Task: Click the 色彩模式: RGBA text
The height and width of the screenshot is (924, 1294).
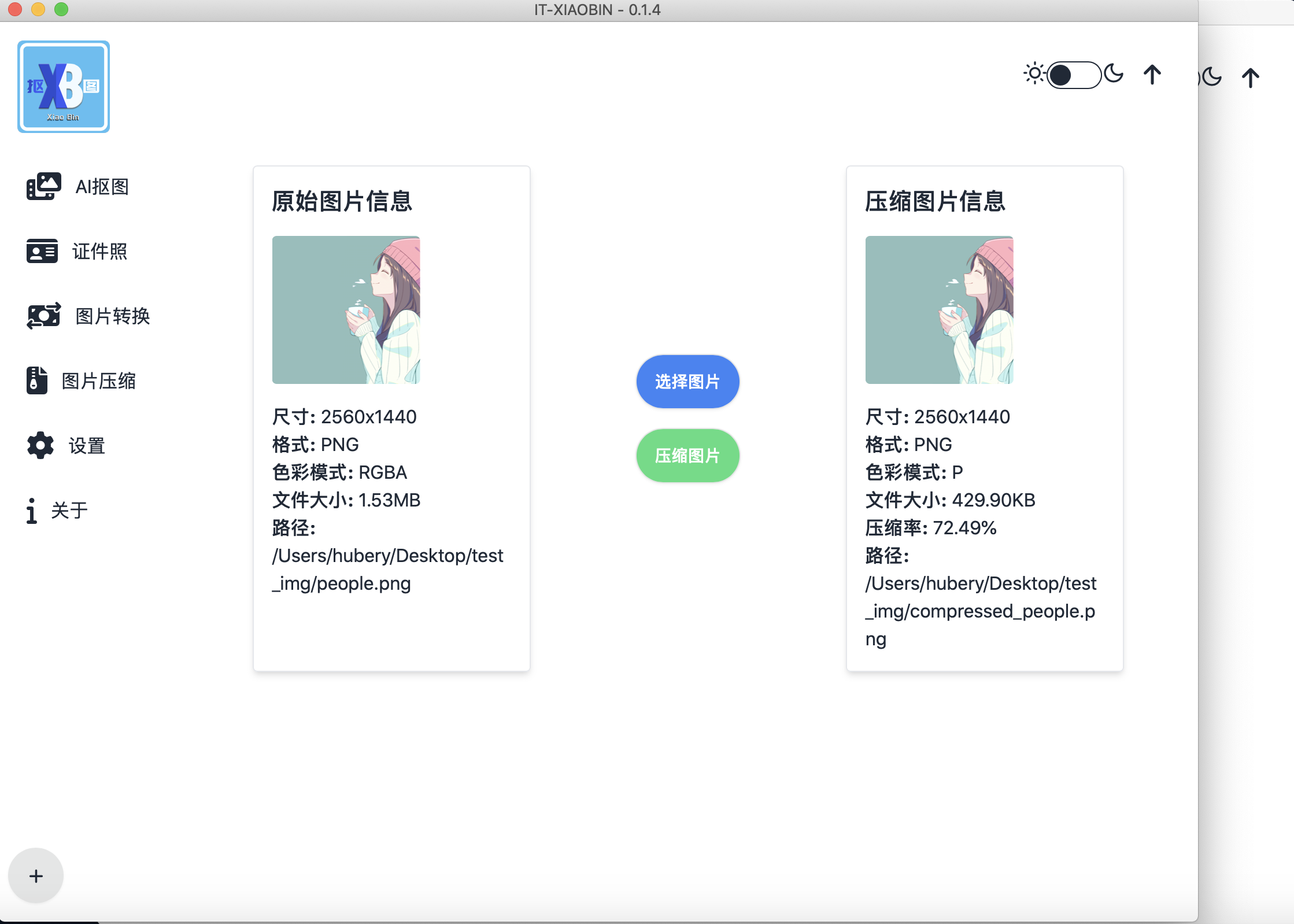Action: click(x=340, y=472)
